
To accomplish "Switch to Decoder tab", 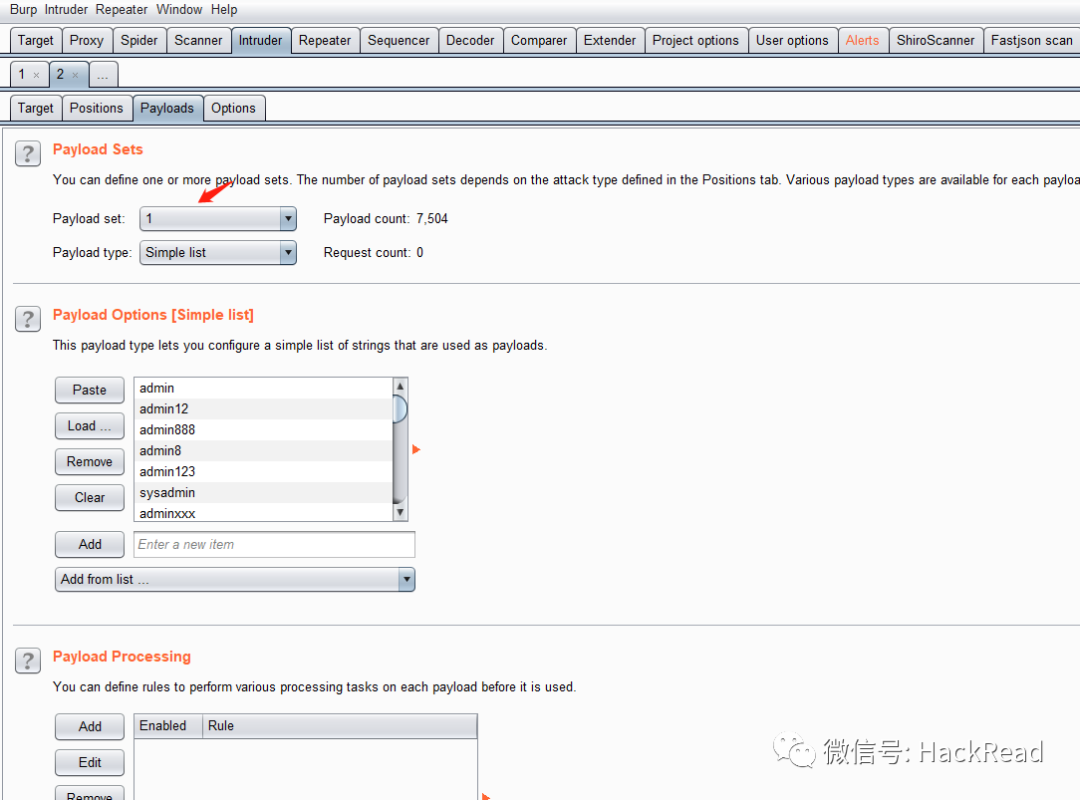I will coord(470,41).
